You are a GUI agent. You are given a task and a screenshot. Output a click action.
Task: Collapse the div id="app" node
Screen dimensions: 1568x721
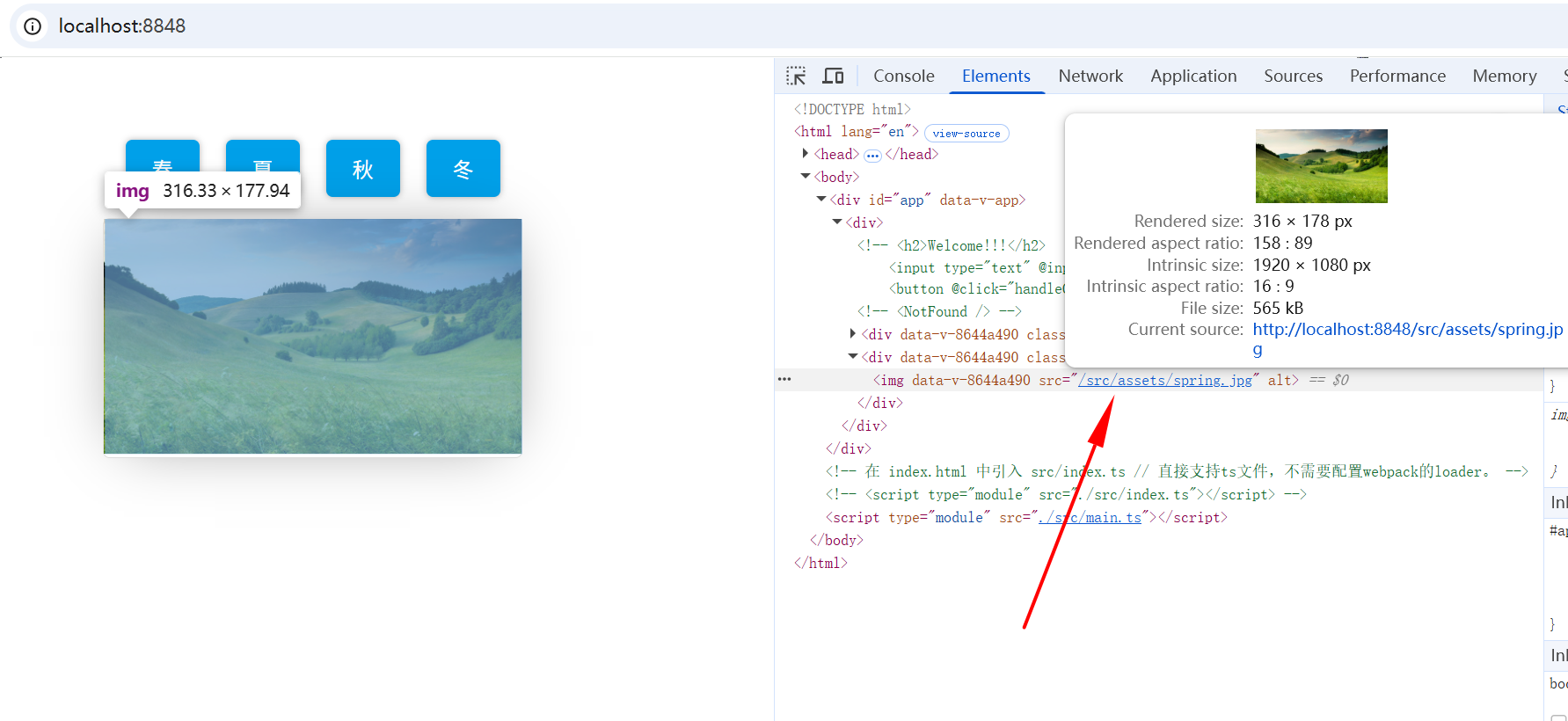820,200
